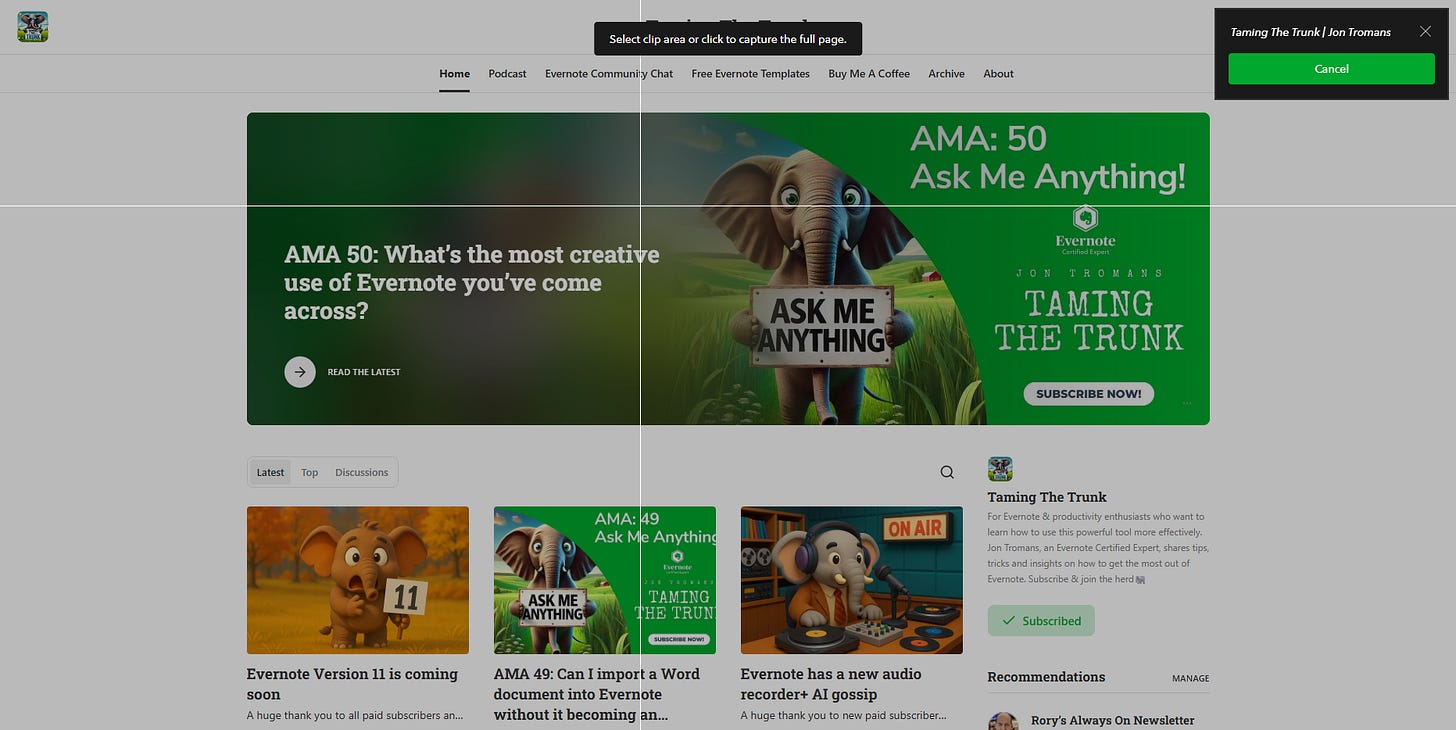Screen dimensions: 1456x730
Task: Close the Evernote web clipper popup
Action: point(1425,32)
